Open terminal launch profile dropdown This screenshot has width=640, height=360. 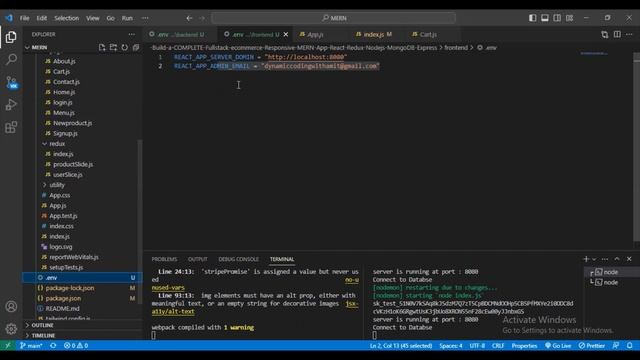(594, 259)
